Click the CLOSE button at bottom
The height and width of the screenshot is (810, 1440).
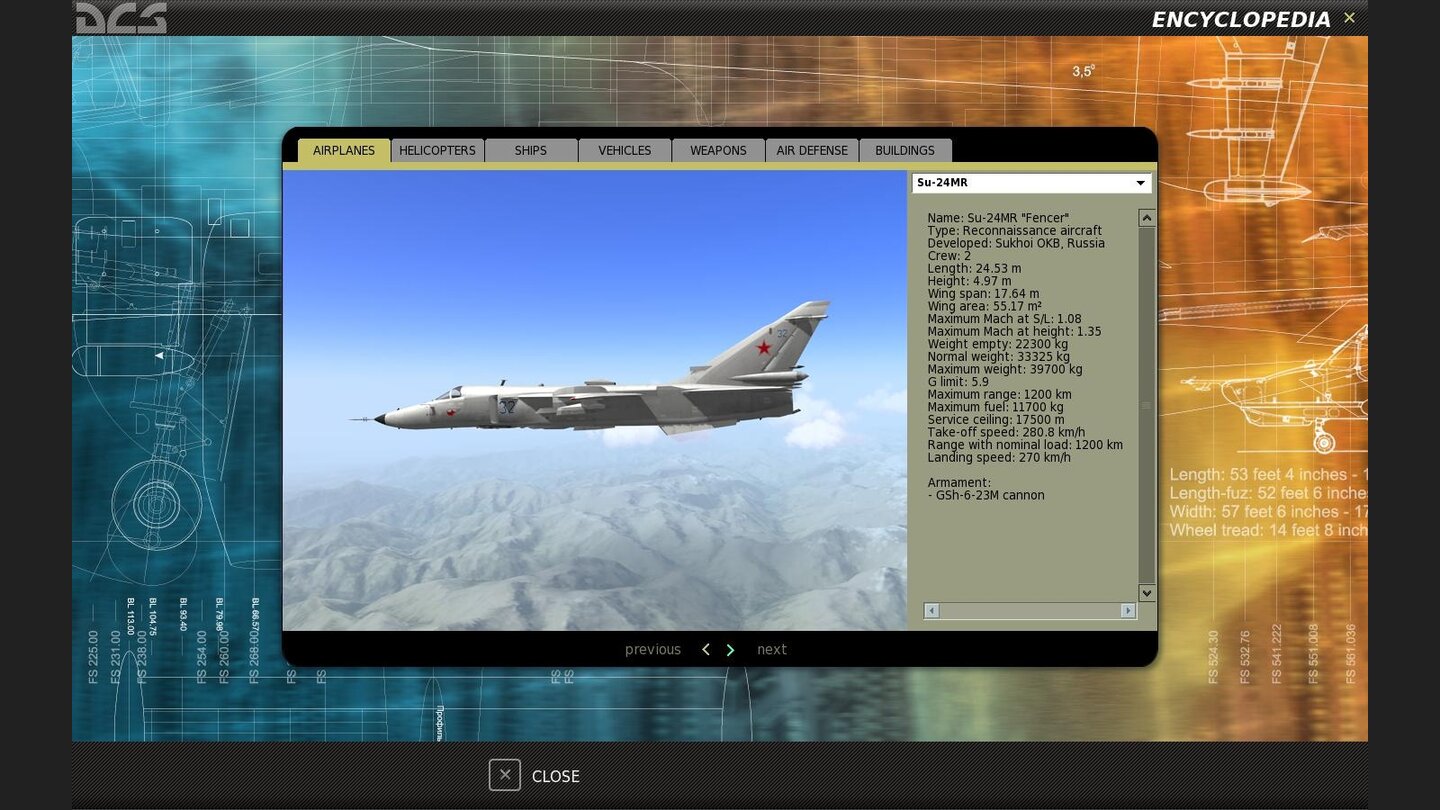click(x=535, y=776)
